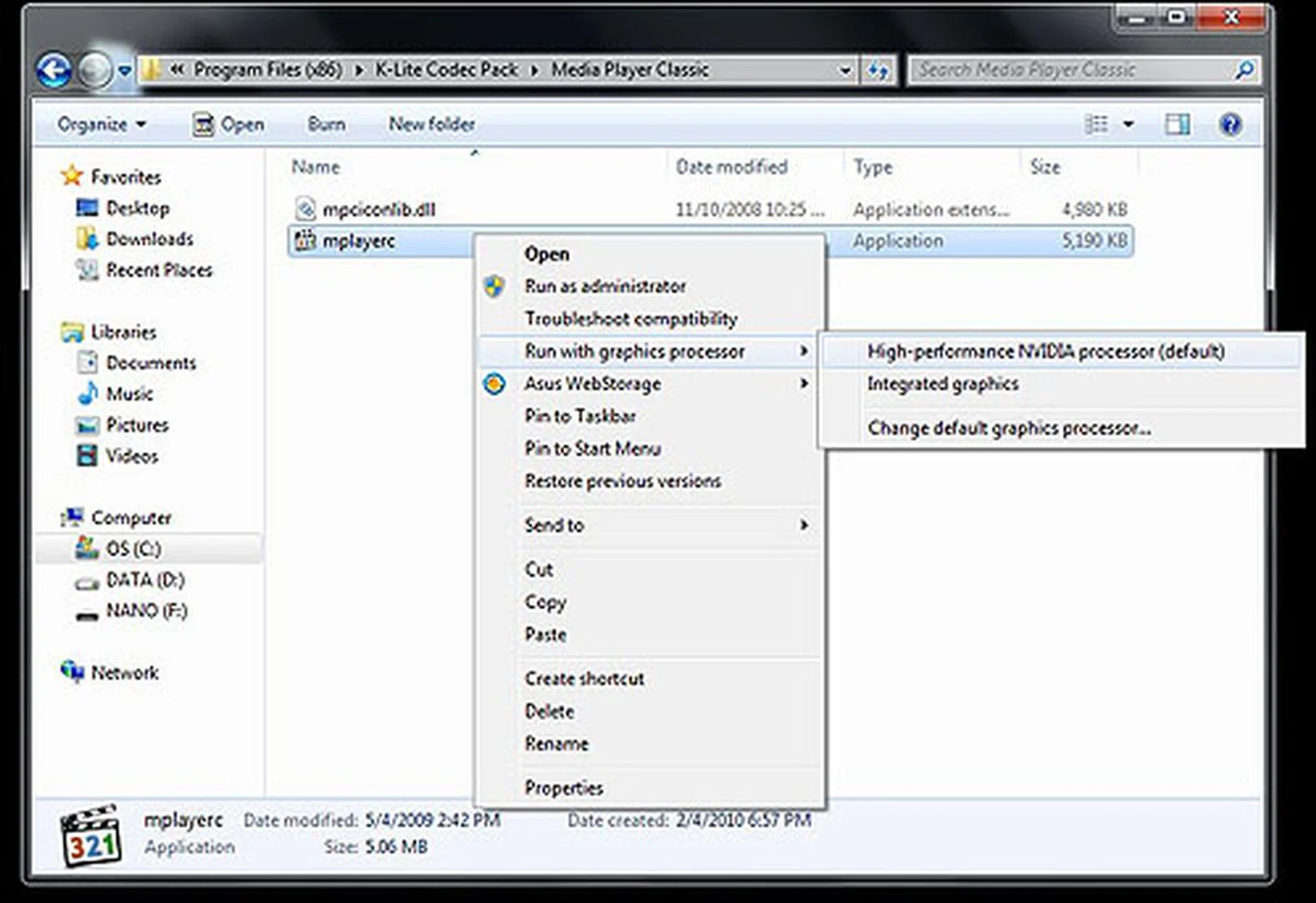Click the search magnifier icon

coord(1244,70)
